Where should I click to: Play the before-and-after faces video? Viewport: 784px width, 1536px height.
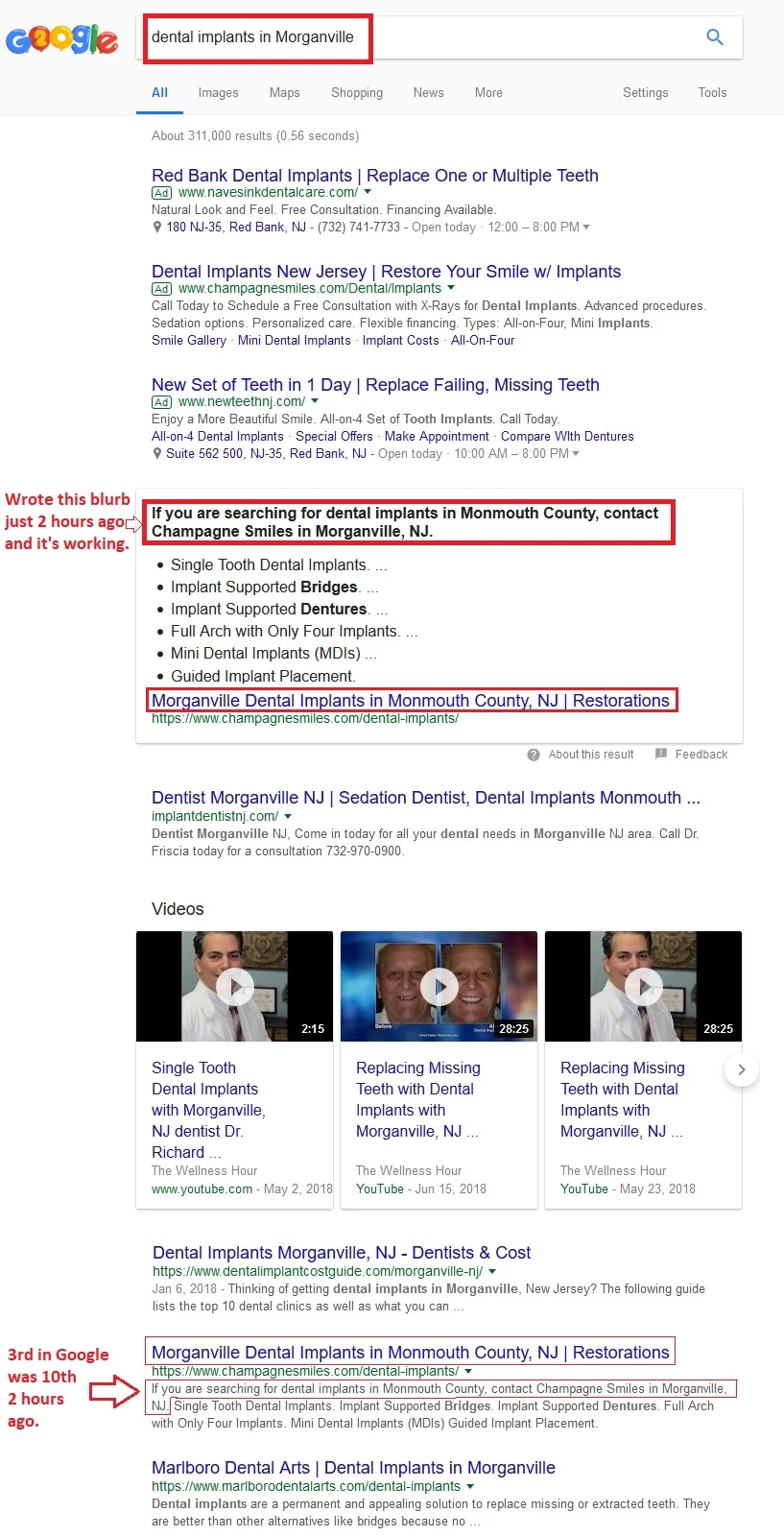[439, 986]
